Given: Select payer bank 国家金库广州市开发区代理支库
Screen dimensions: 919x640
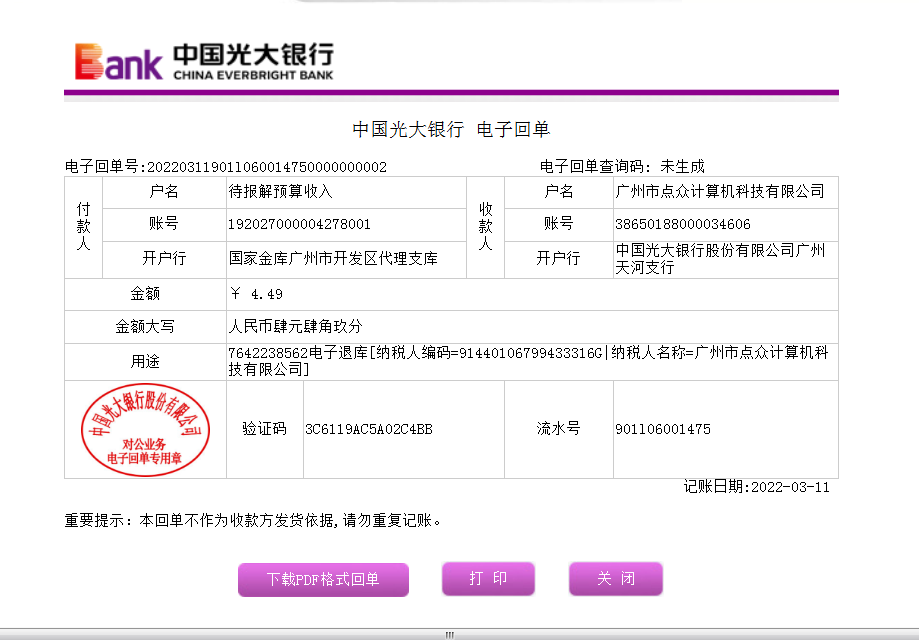Looking at the screenshot, I should pos(333,258).
